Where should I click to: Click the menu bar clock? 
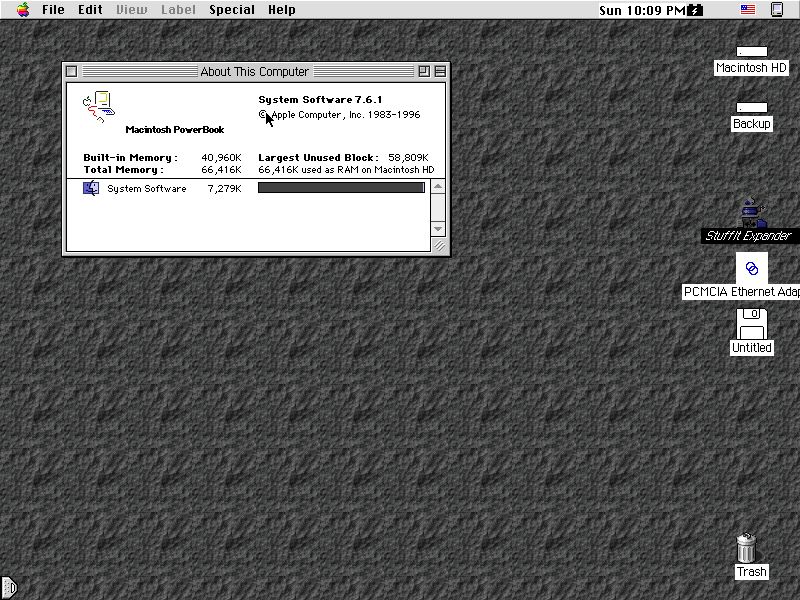coord(642,10)
